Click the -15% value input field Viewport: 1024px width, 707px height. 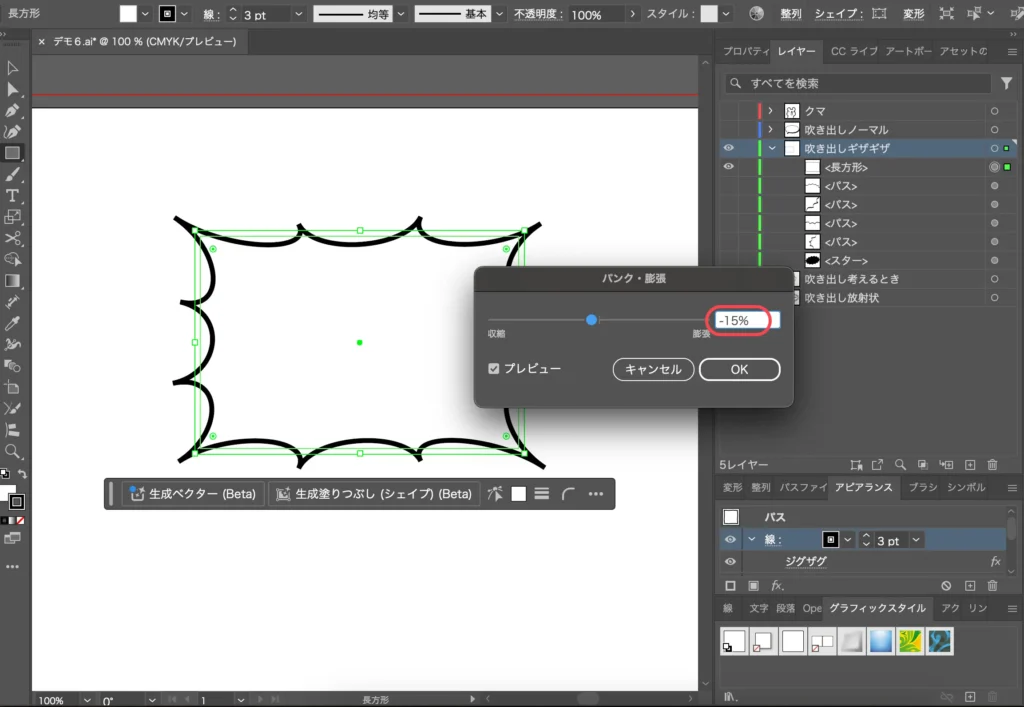741,320
